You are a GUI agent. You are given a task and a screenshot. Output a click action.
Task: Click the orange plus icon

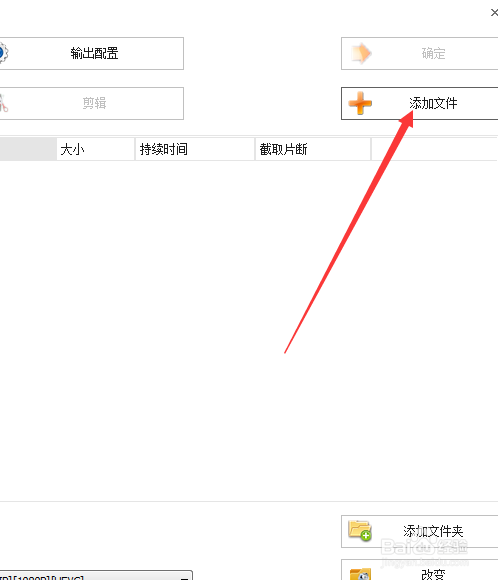[x=360, y=103]
